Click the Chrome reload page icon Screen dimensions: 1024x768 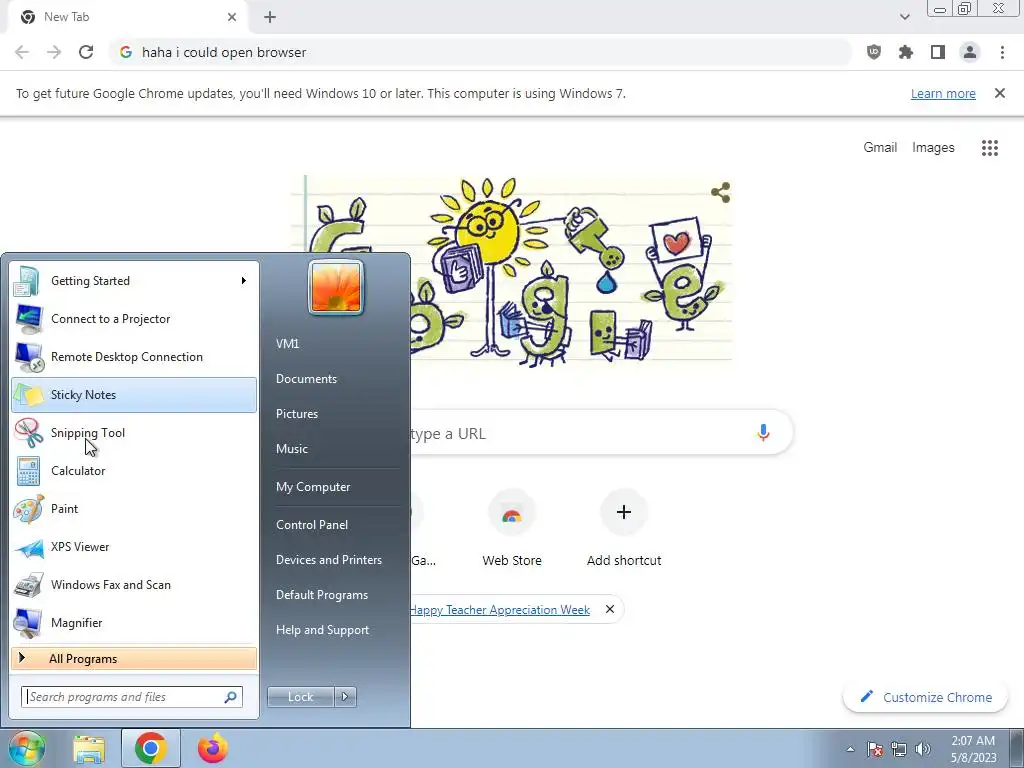tap(86, 52)
